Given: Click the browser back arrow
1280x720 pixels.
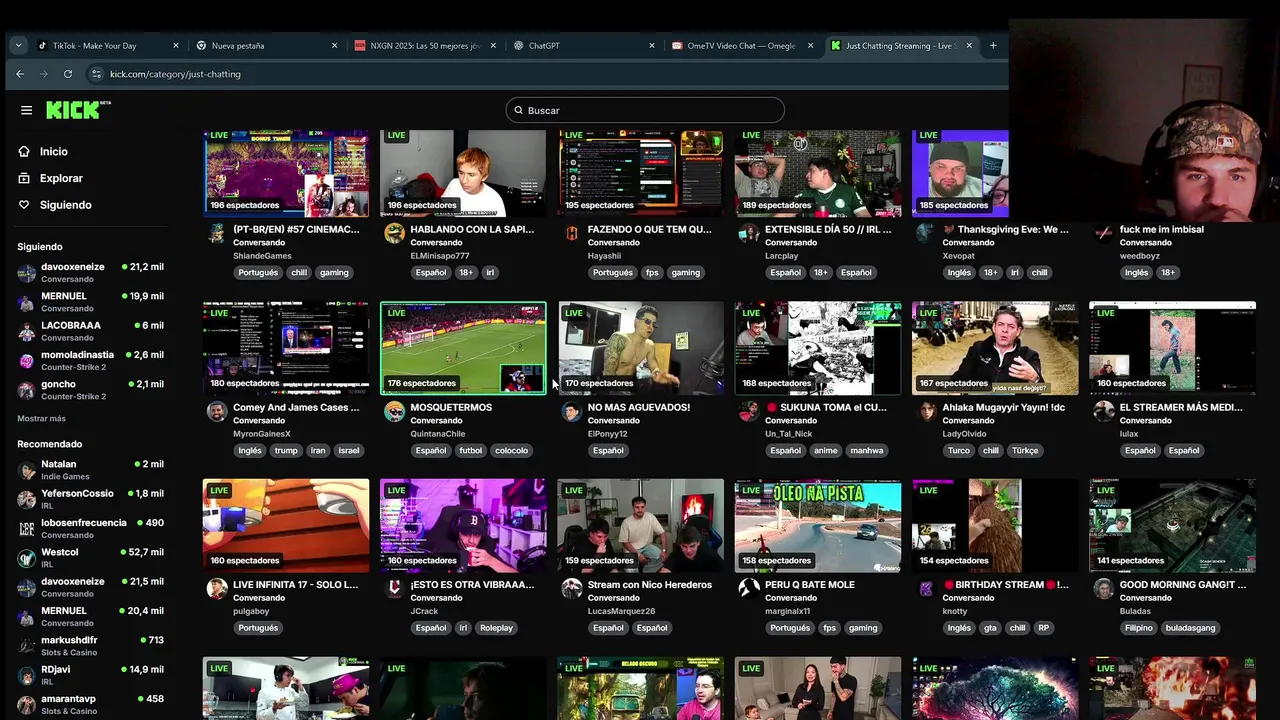Looking at the screenshot, I should (20, 74).
